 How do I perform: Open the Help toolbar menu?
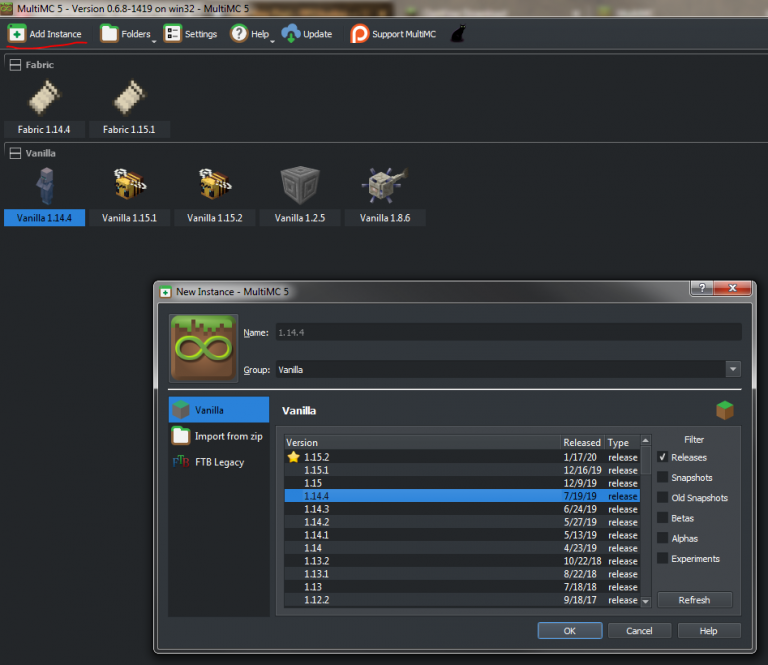click(x=252, y=34)
